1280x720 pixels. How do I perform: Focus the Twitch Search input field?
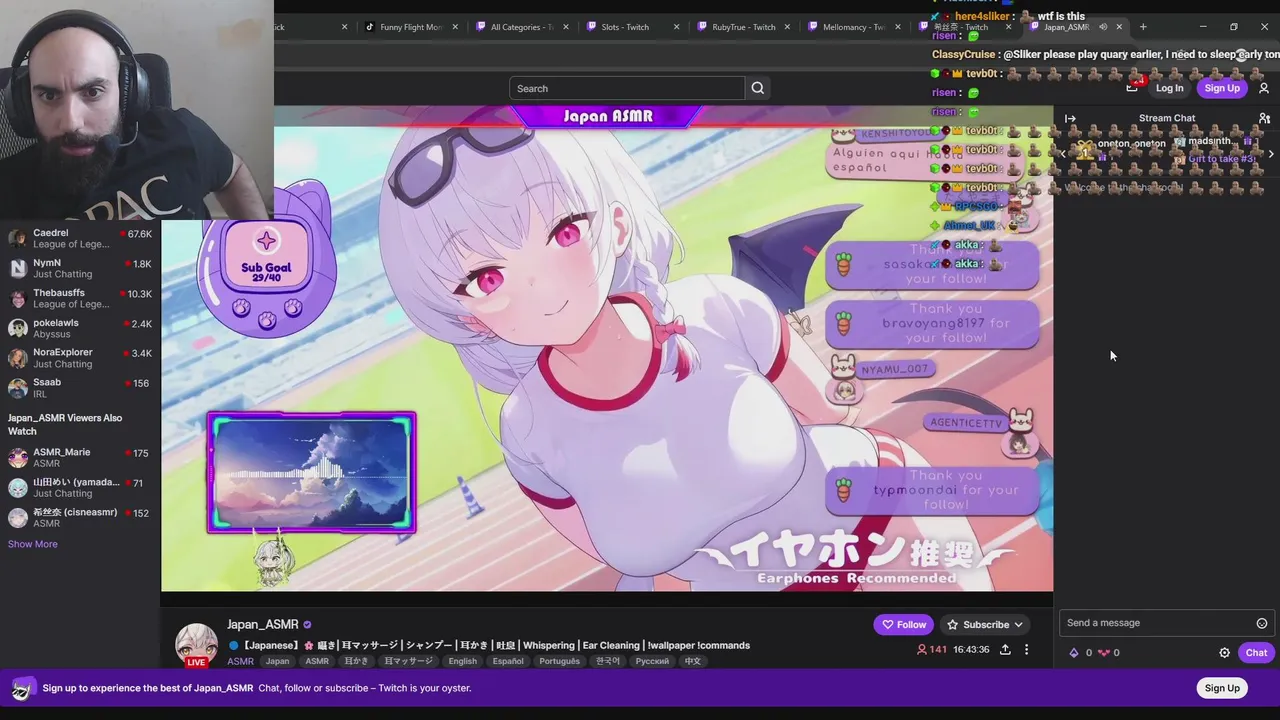[x=627, y=88]
